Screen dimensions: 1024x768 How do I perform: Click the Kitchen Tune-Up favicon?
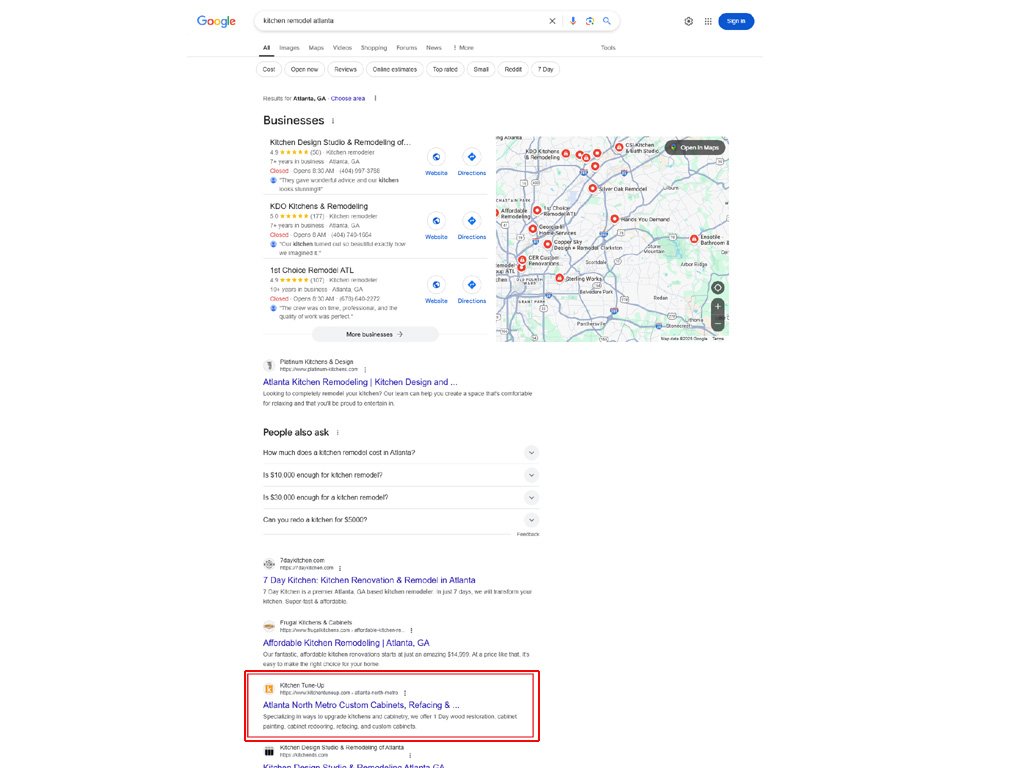point(268,689)
